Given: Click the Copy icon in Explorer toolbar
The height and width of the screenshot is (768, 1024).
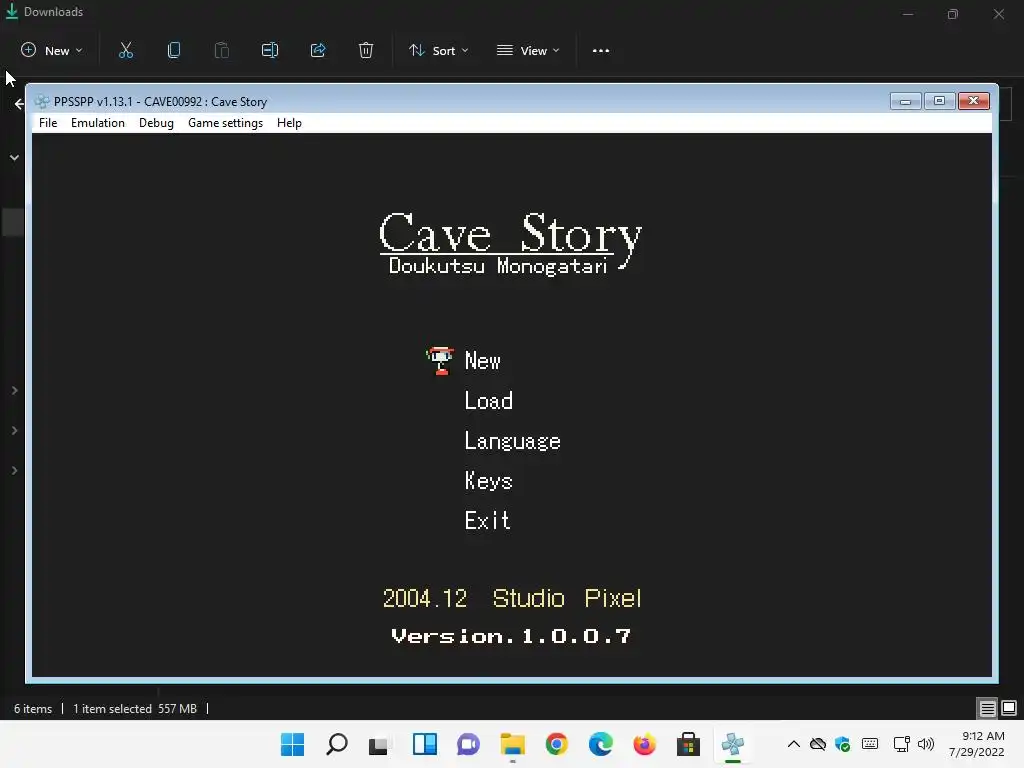Looking at the screenshot, I should click(174, 50).
